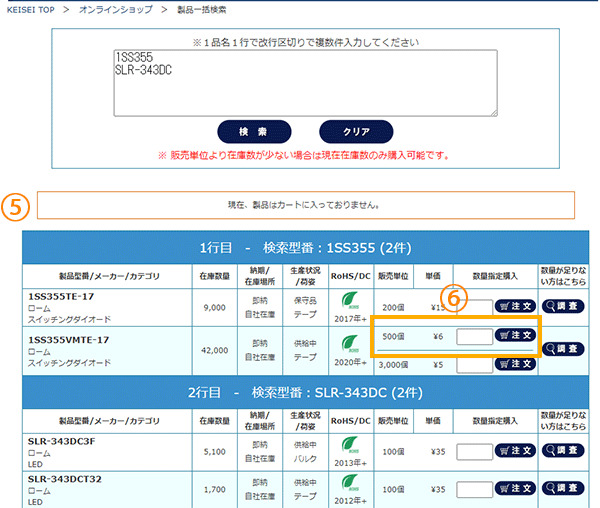
Task: Click stock quantity 9,000
Action: [215, 308]
